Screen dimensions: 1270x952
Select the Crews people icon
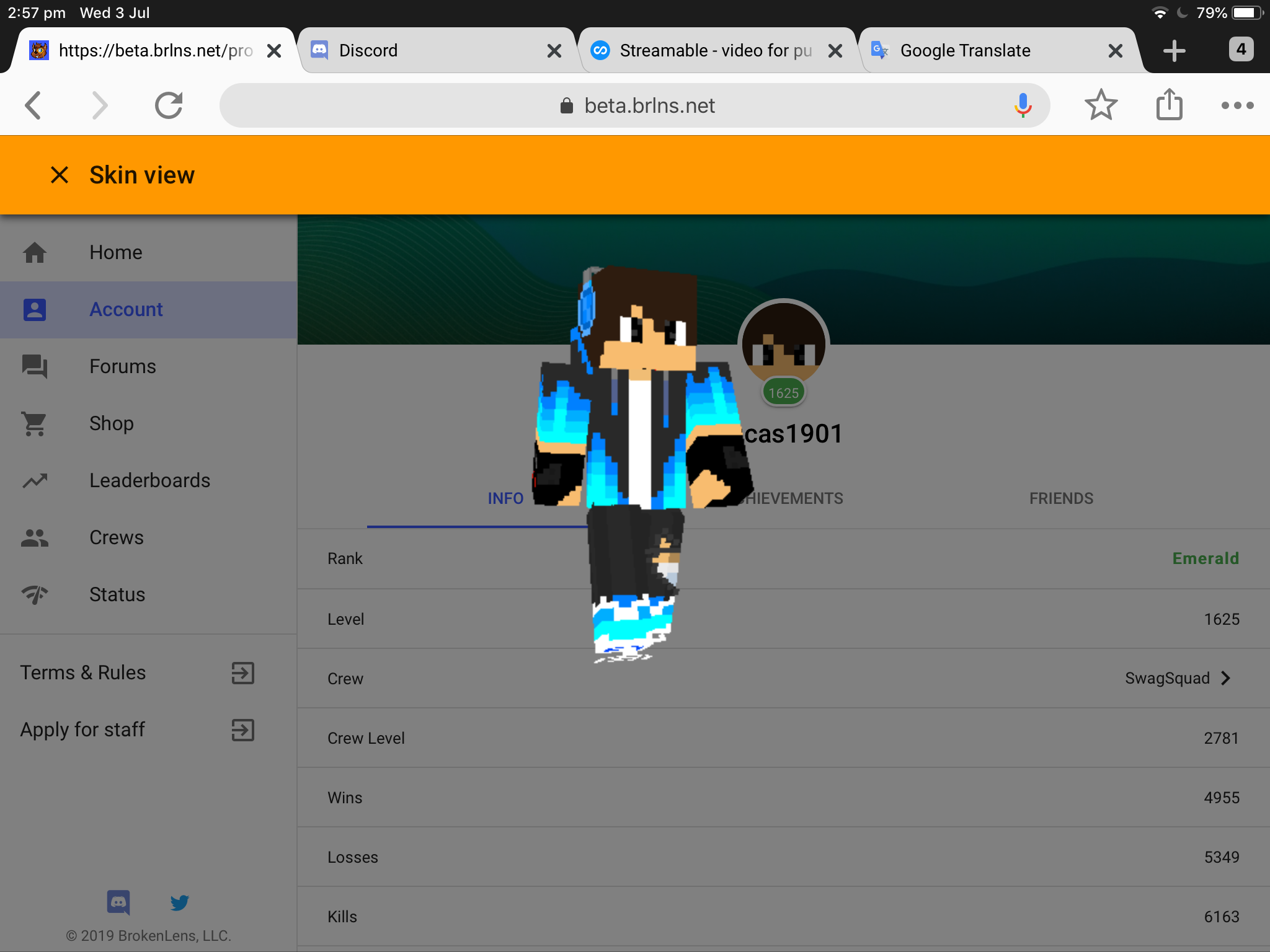tap(35, 538)
